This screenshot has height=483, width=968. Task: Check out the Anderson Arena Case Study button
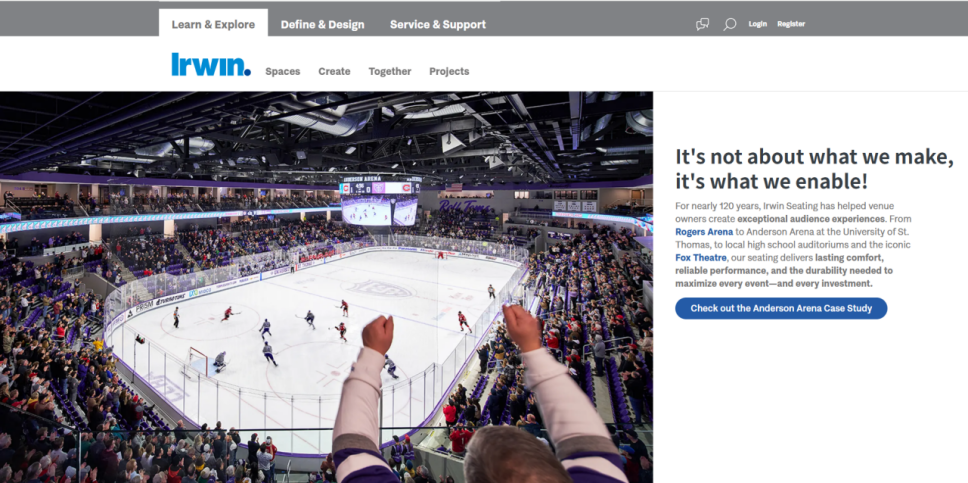[x=781, y=308]
